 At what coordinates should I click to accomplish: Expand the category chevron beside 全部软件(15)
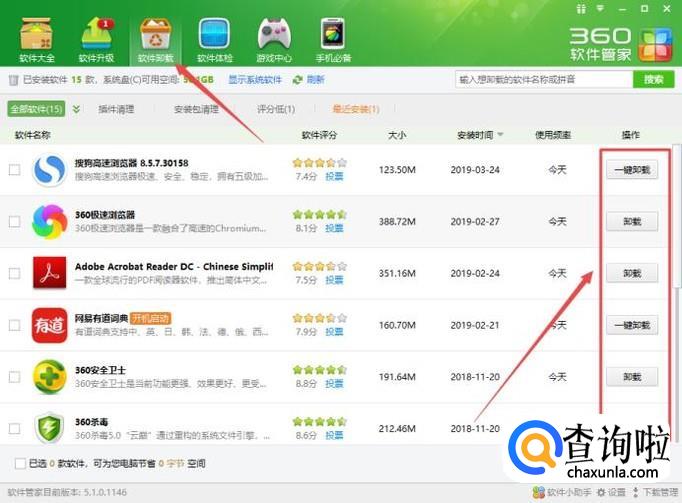[x=76, y=109]
